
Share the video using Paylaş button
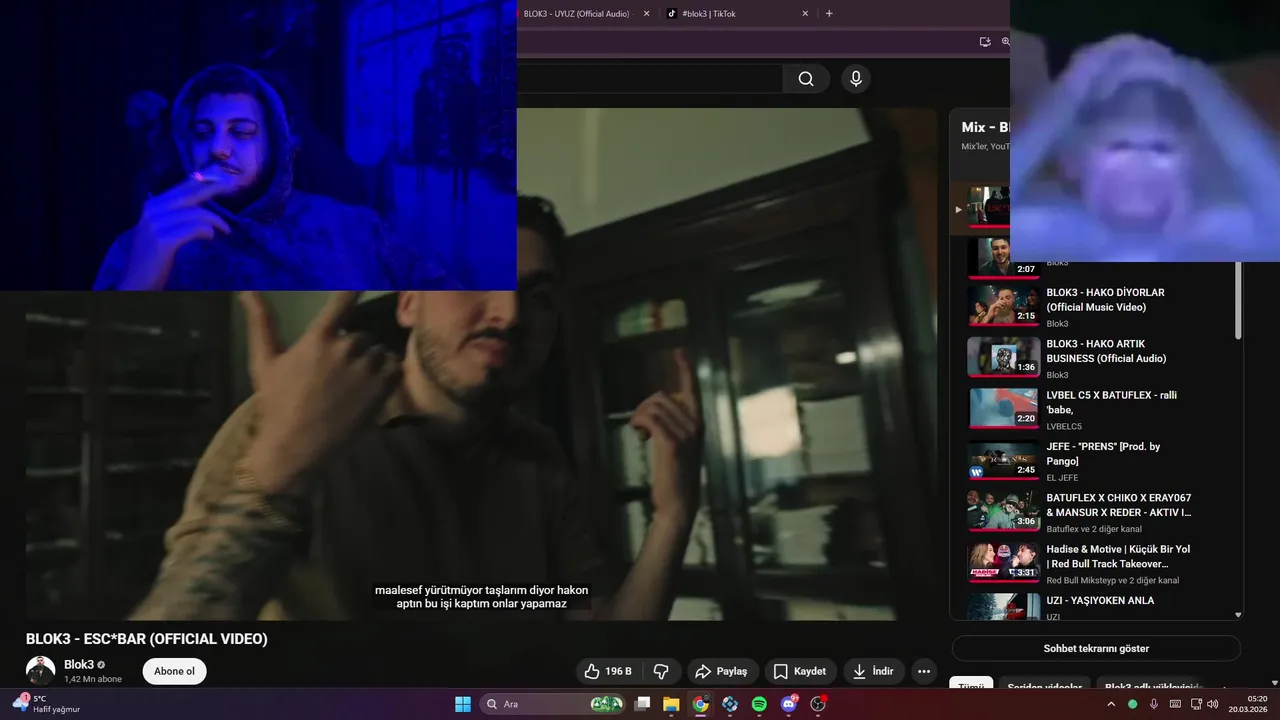click(721, 671)
